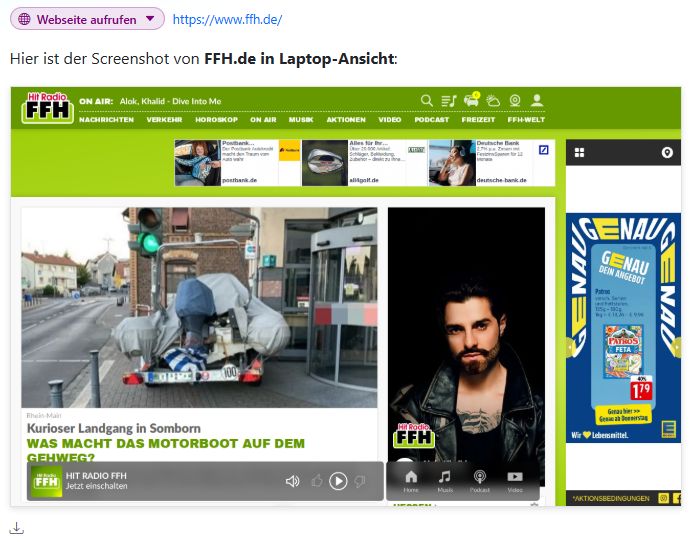The image size is (697, 542).
Task: Click the globe icon on Webseite aufrufen
Action: pyautogui.click(x=24, y=19)
